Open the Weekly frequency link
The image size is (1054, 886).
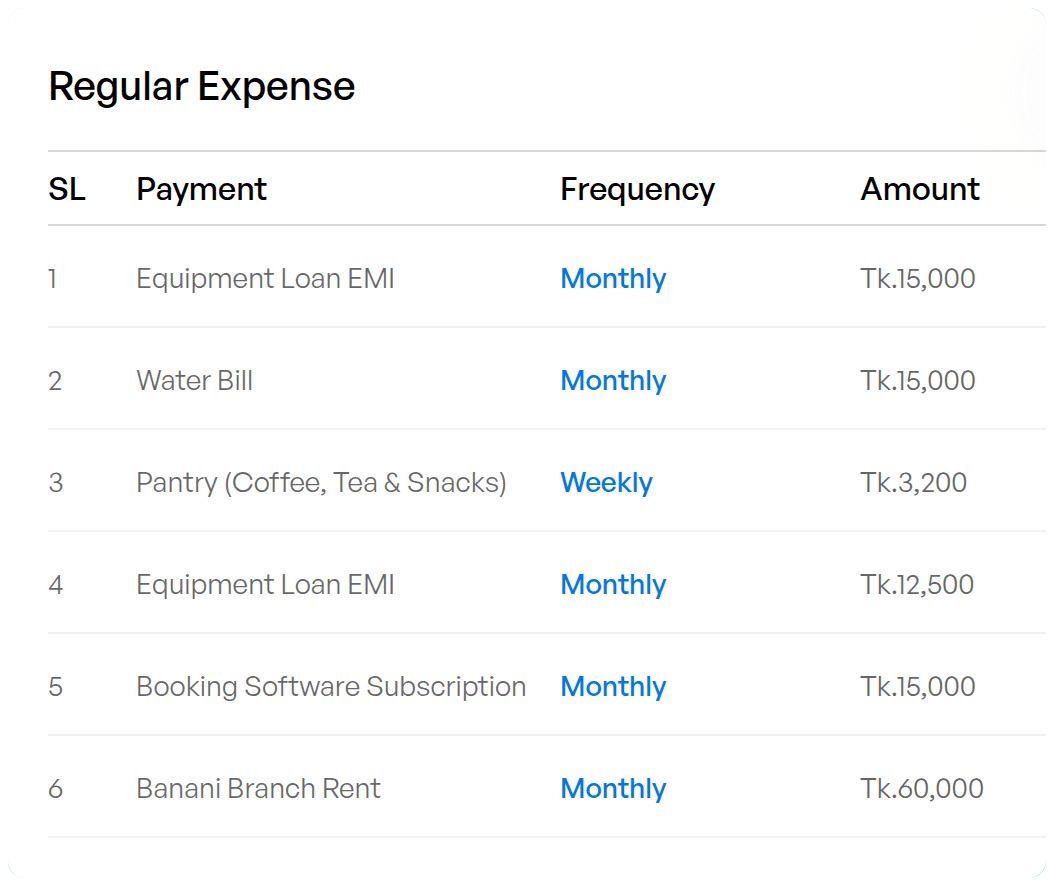(606, 483)
